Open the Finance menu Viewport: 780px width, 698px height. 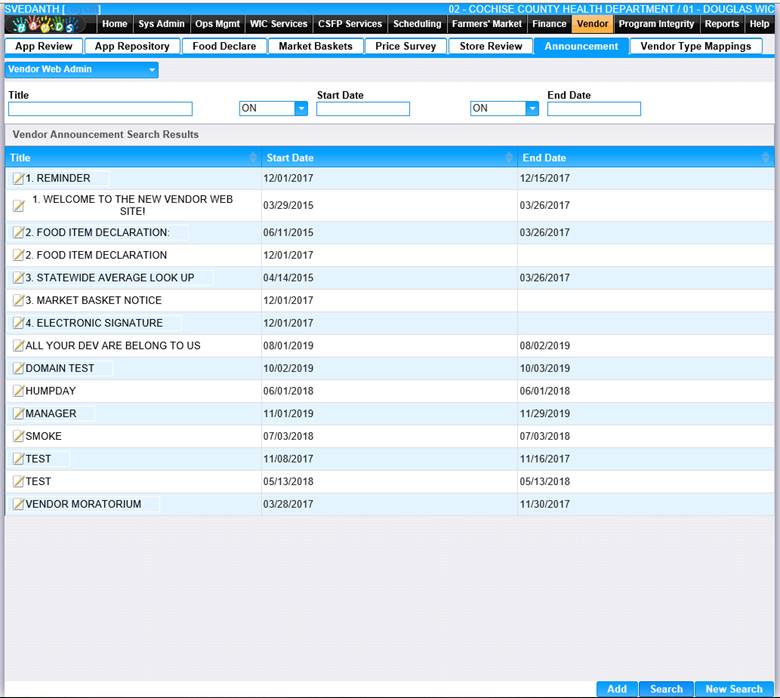549,24
